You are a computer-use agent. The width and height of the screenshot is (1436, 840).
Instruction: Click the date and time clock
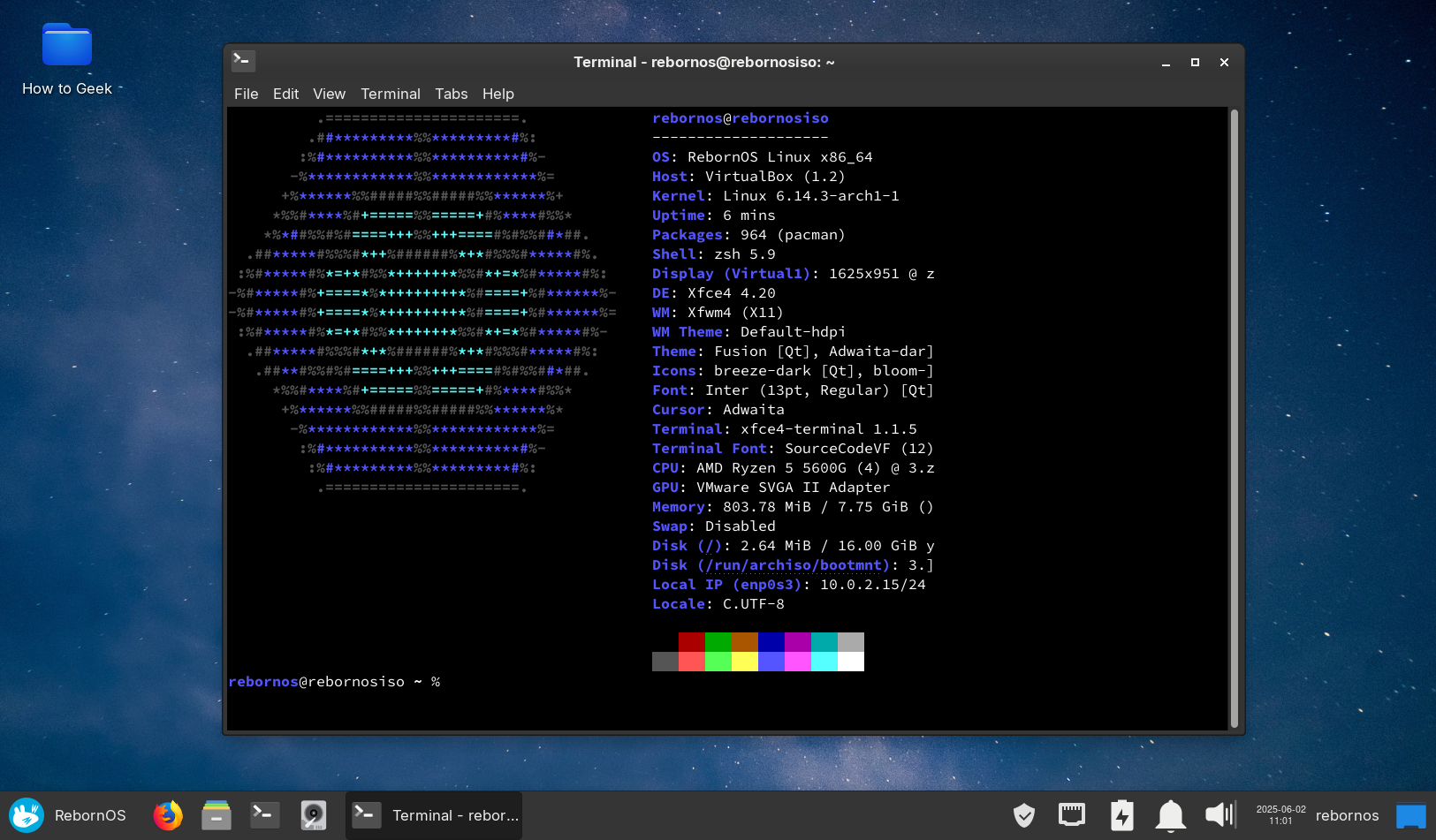click(1280, 815)
